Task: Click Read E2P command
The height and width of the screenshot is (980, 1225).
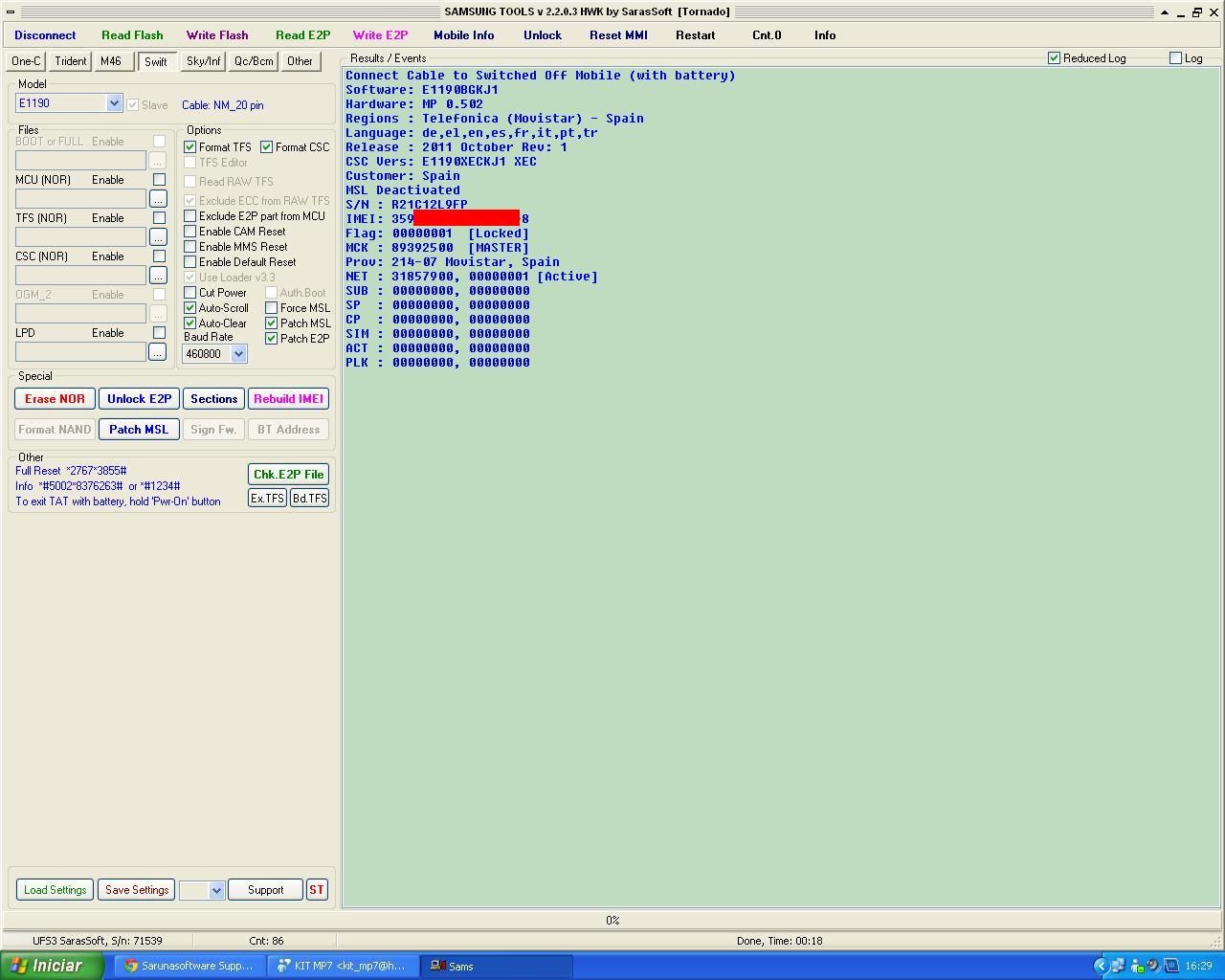Action: [302, 34]
